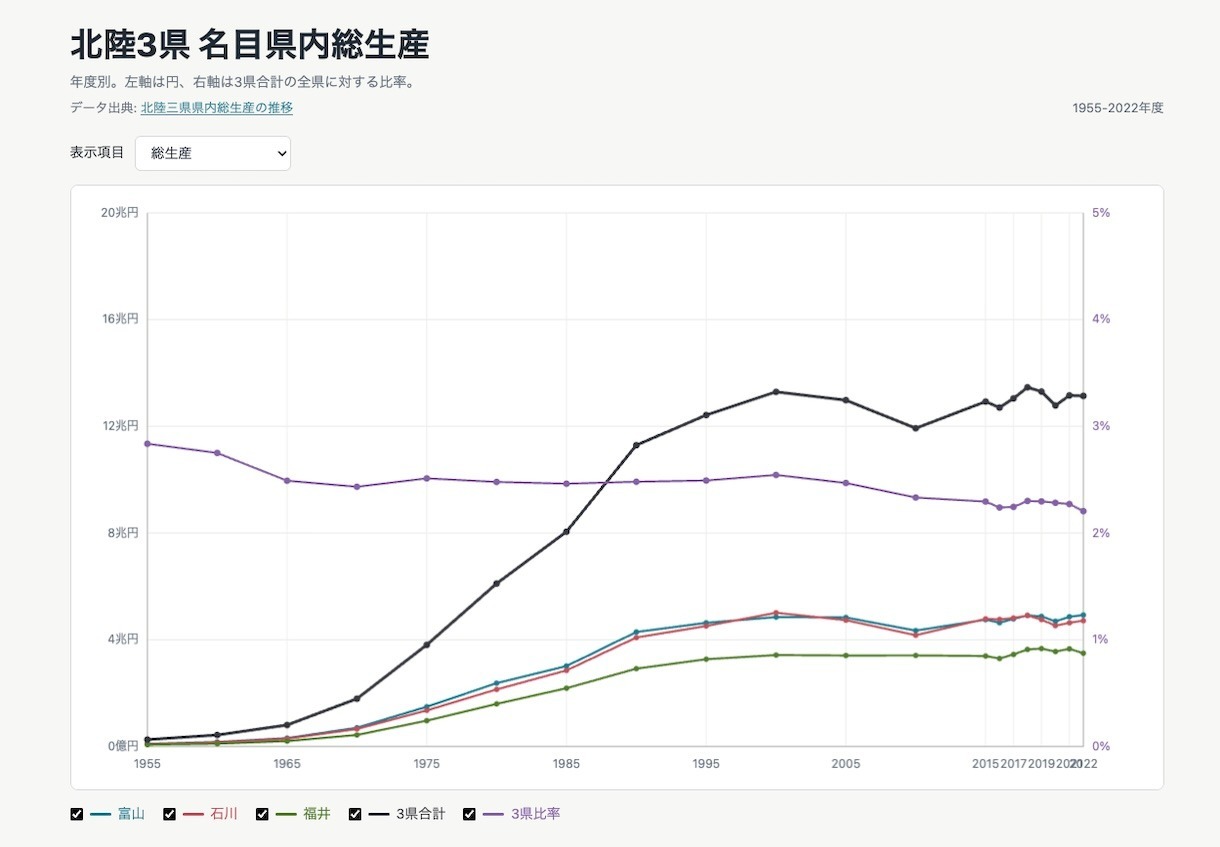1220x847 pixels.
Task: Click the 3県合計 data point at 1990
Action: pos(636,445)
